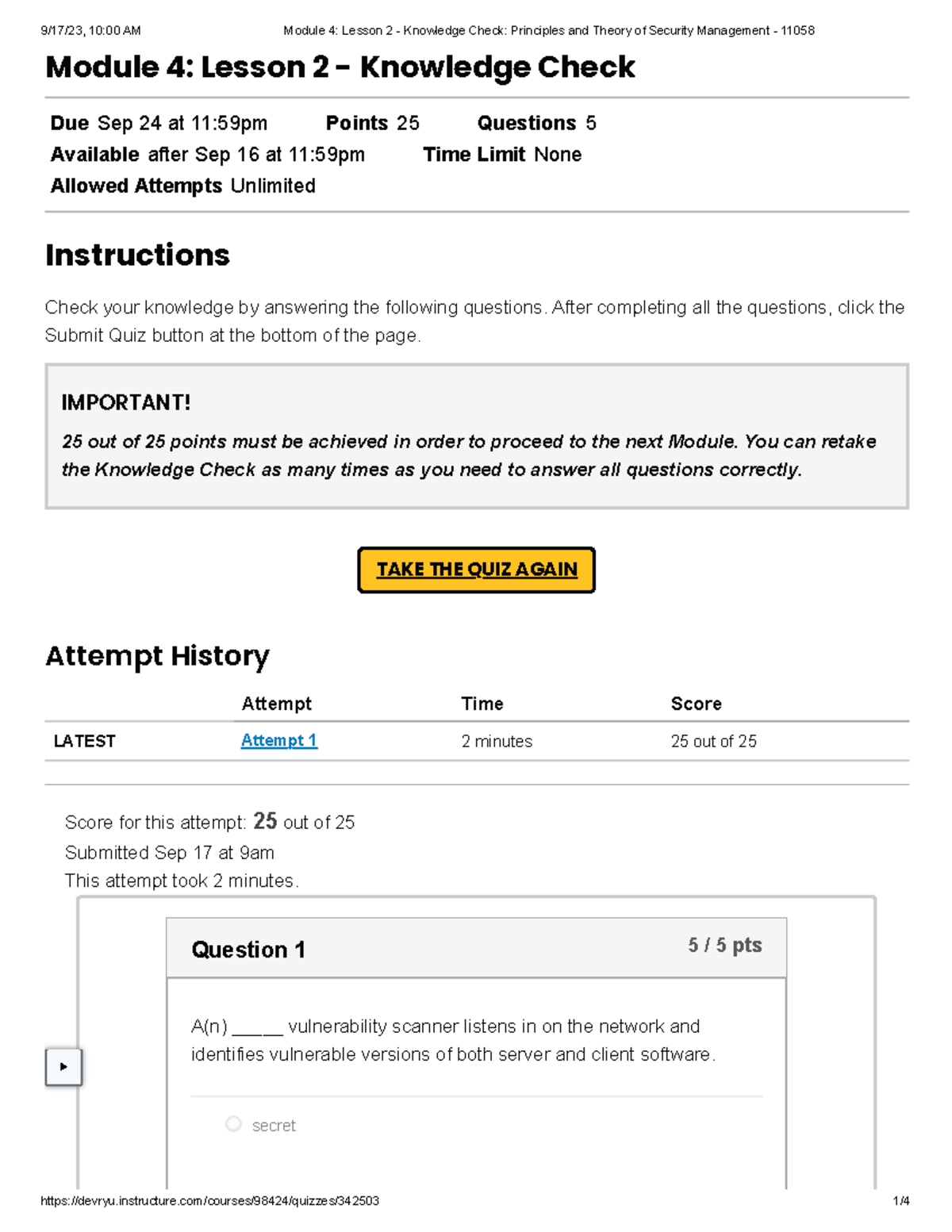The width and height of the screenshot is (952, 1232).
Task: Click the "25 out of 25" table score
Action: point(713,741)
